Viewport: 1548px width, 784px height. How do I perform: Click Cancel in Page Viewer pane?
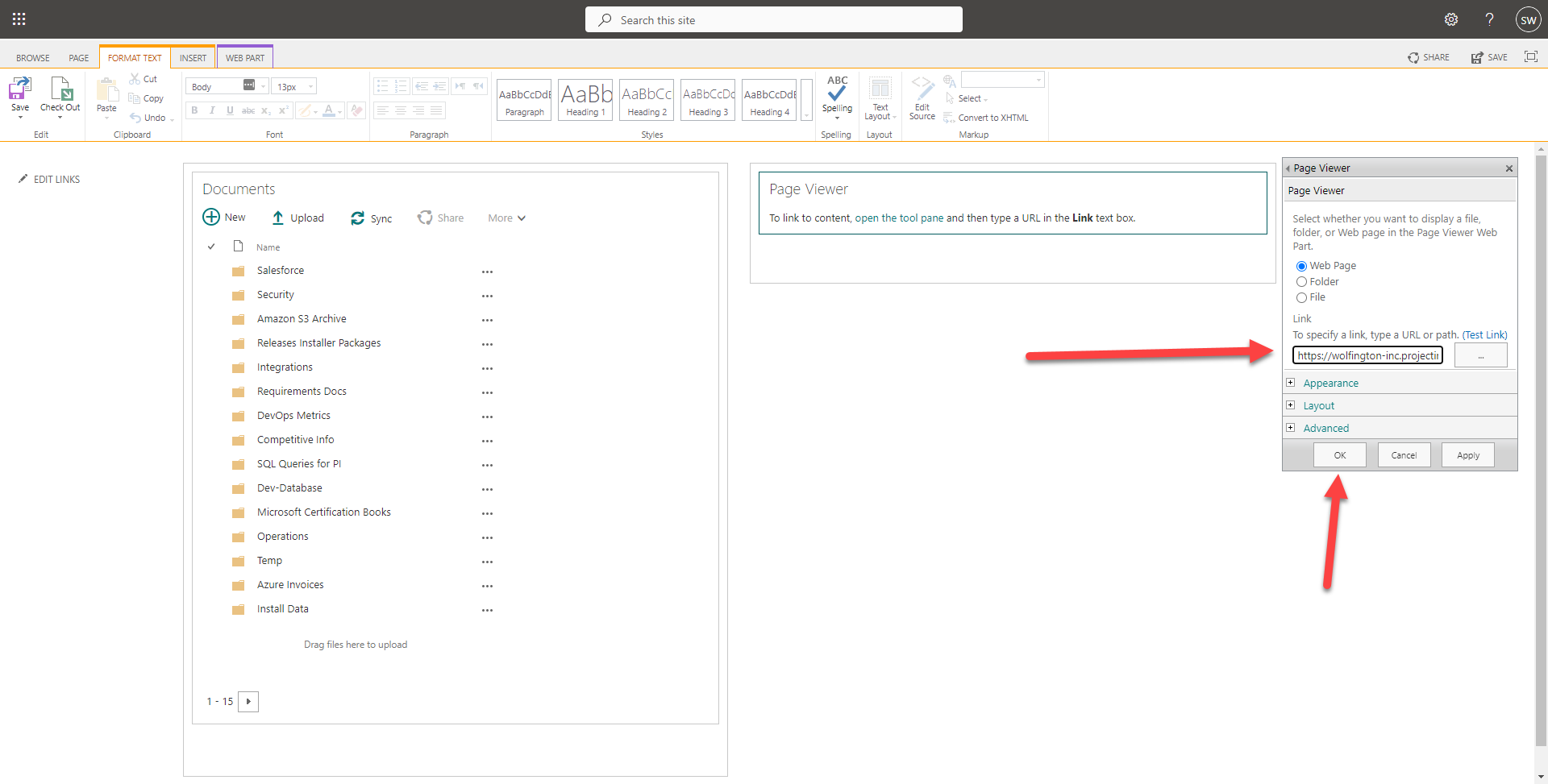(x=1404, y=455)
